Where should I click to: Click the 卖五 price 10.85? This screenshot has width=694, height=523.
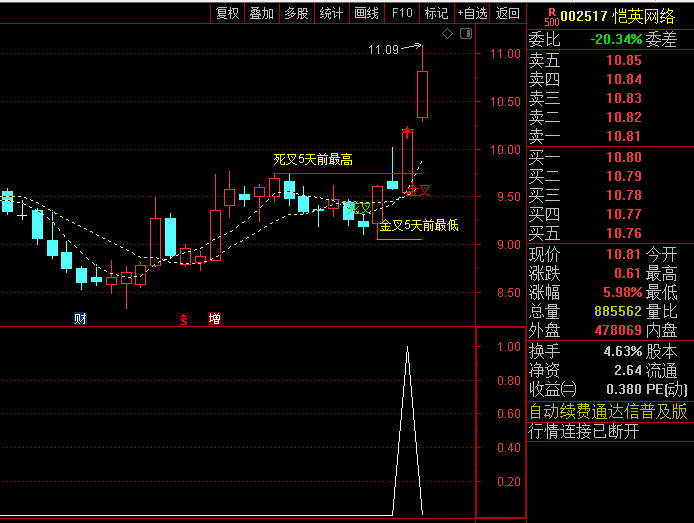[624, 60]
